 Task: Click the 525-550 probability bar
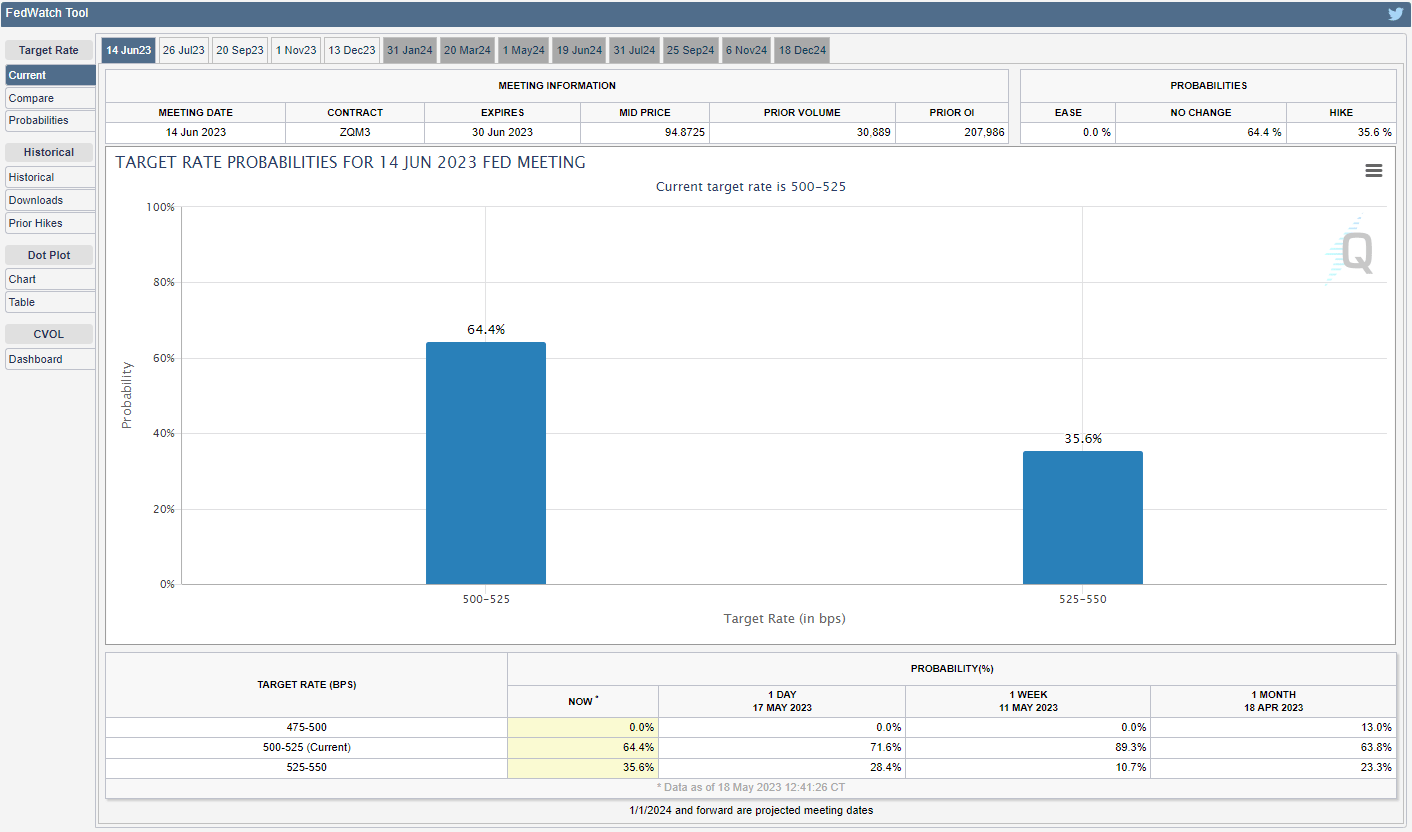coord(1082,517)
